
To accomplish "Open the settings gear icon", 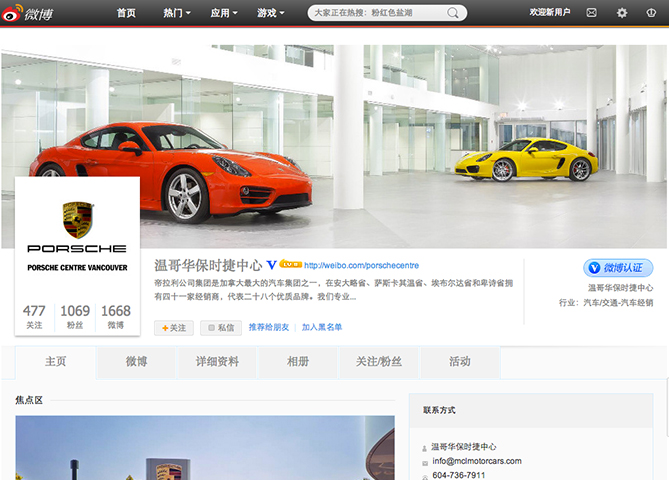I will 622,13.
